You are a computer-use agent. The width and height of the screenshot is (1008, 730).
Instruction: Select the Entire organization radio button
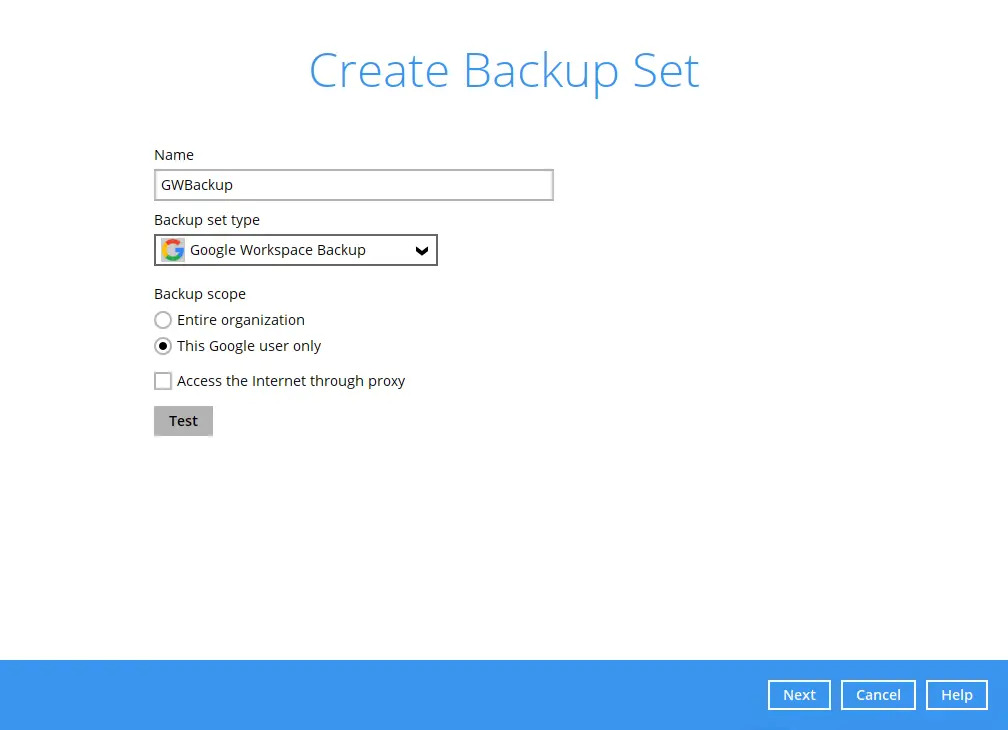point(163,320)
